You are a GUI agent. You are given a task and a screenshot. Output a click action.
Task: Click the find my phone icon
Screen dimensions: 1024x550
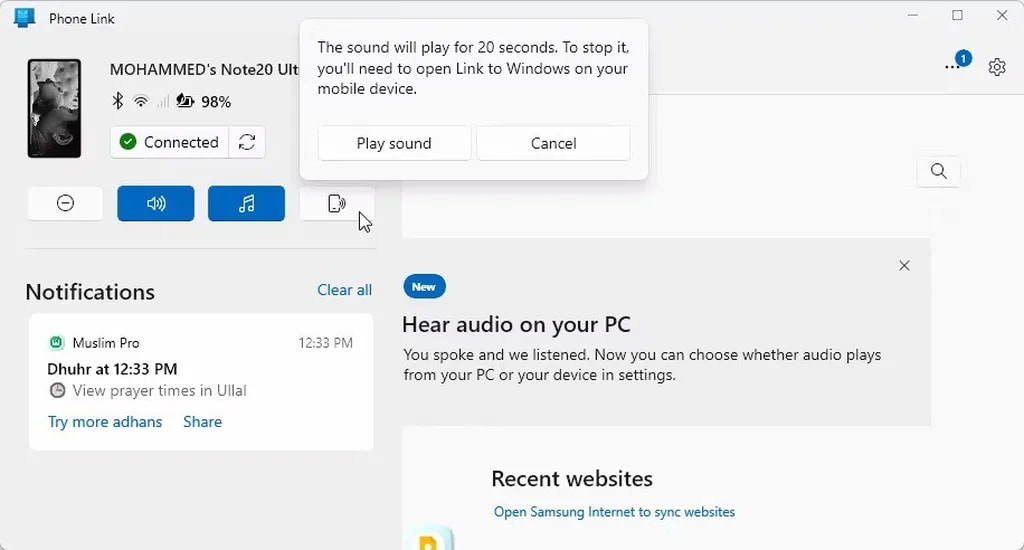pyautogui.click(x=337, y=203)
